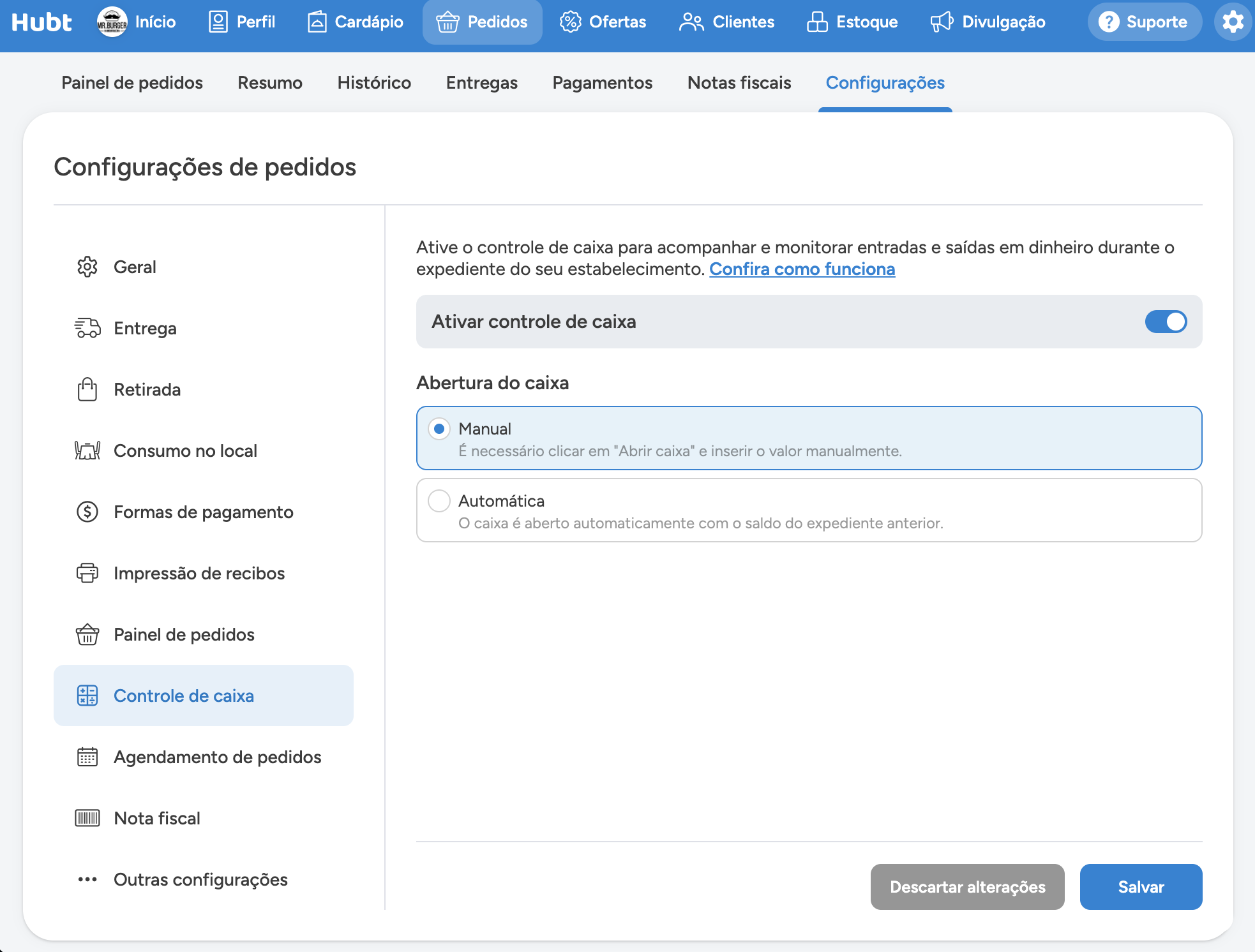Select Geral gear icon in sidebar
Image resolution: width=1255 pixels, height=952 pixels.
click(87, 267)
